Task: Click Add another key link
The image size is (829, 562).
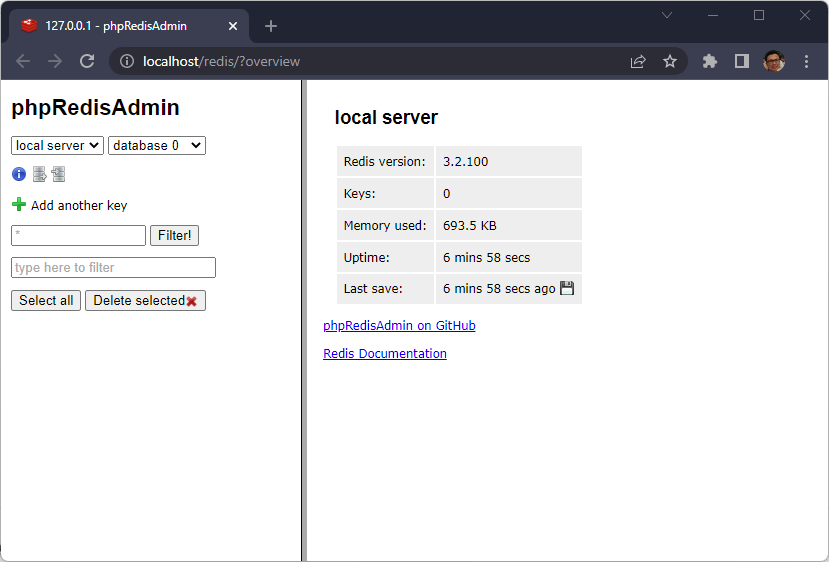Action: 79,205
